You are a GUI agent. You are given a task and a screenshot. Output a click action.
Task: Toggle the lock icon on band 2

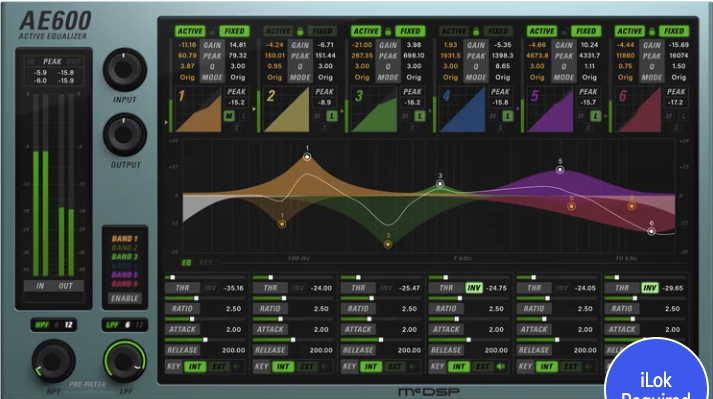300,31
